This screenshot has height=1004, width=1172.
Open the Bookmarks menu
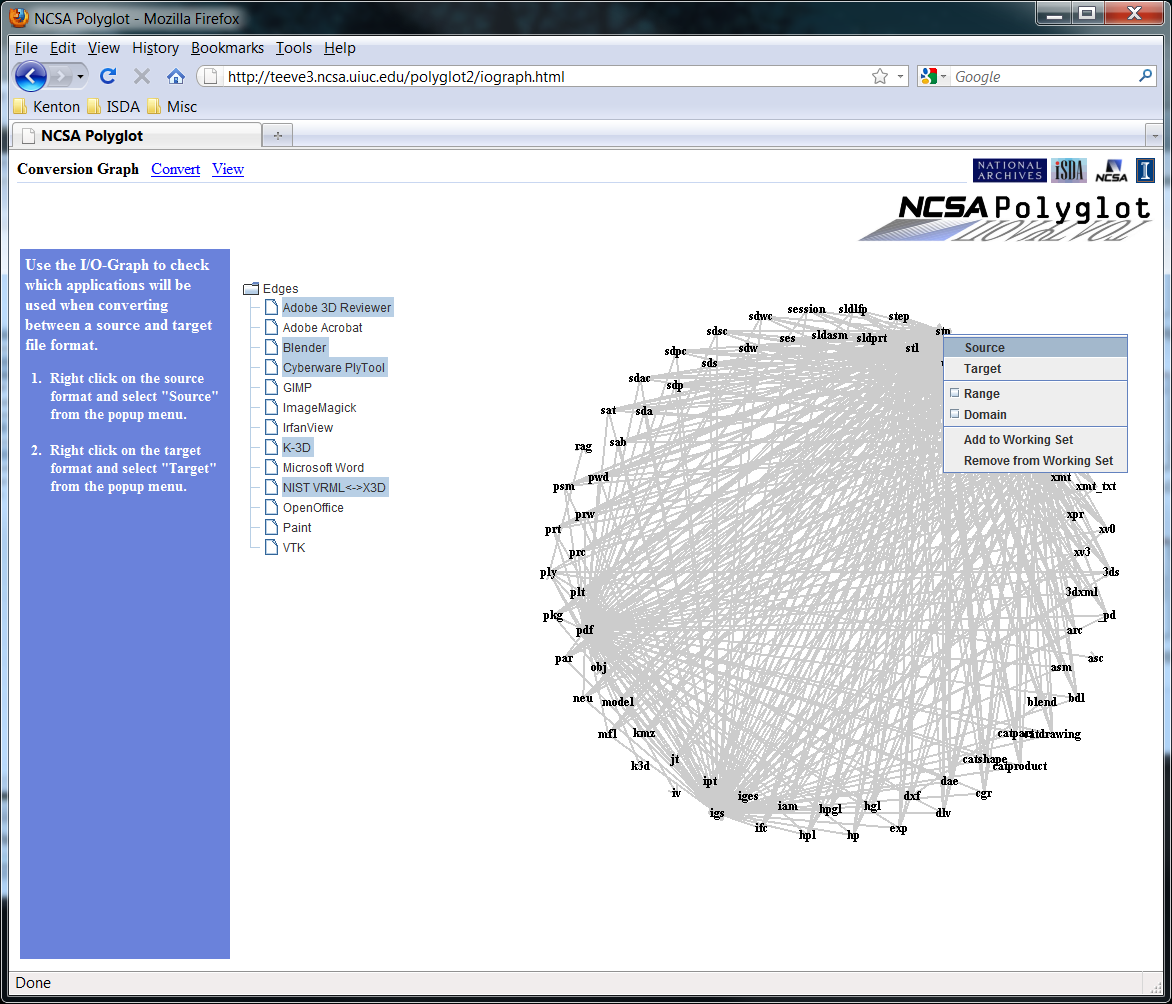click(227, 48)
